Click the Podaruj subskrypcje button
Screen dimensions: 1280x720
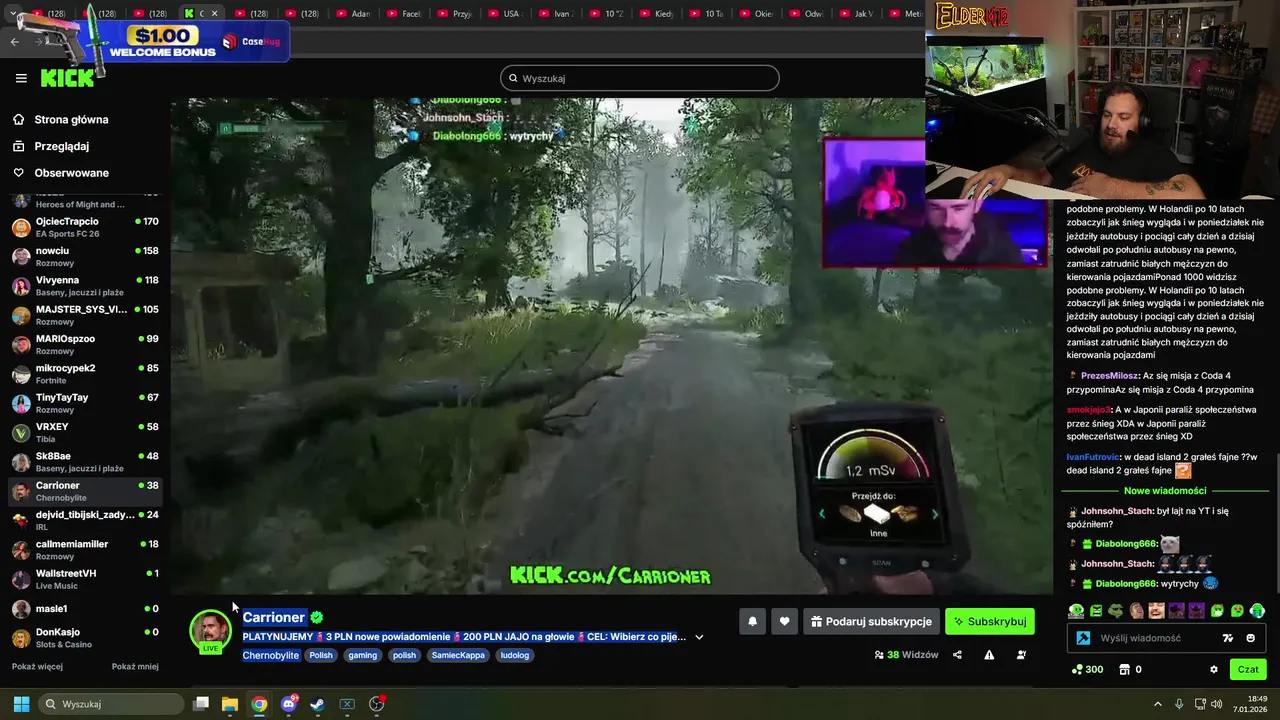pyautogui.click(x=871, y=621)
